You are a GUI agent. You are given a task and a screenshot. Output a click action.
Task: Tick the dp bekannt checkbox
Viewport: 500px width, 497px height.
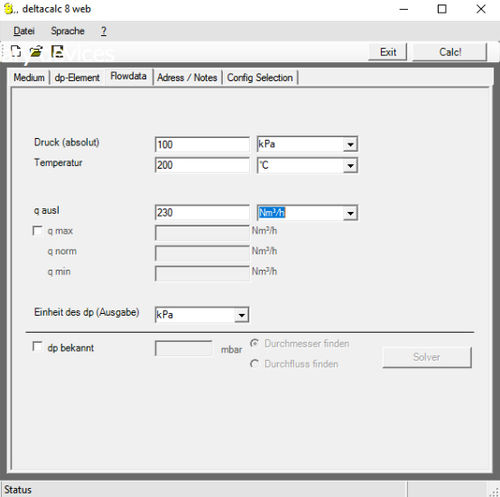point(37,346)
